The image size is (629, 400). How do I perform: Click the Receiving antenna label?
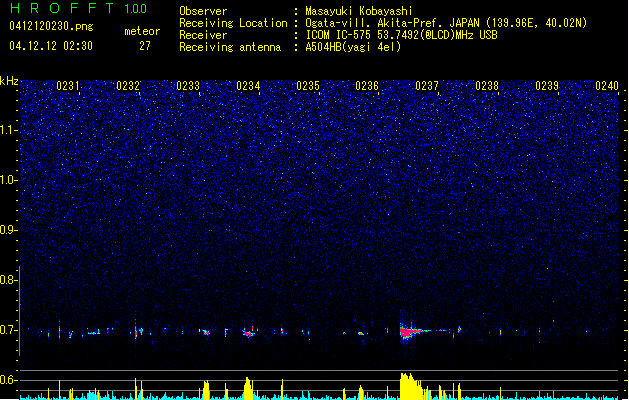[x=230, y=47]
